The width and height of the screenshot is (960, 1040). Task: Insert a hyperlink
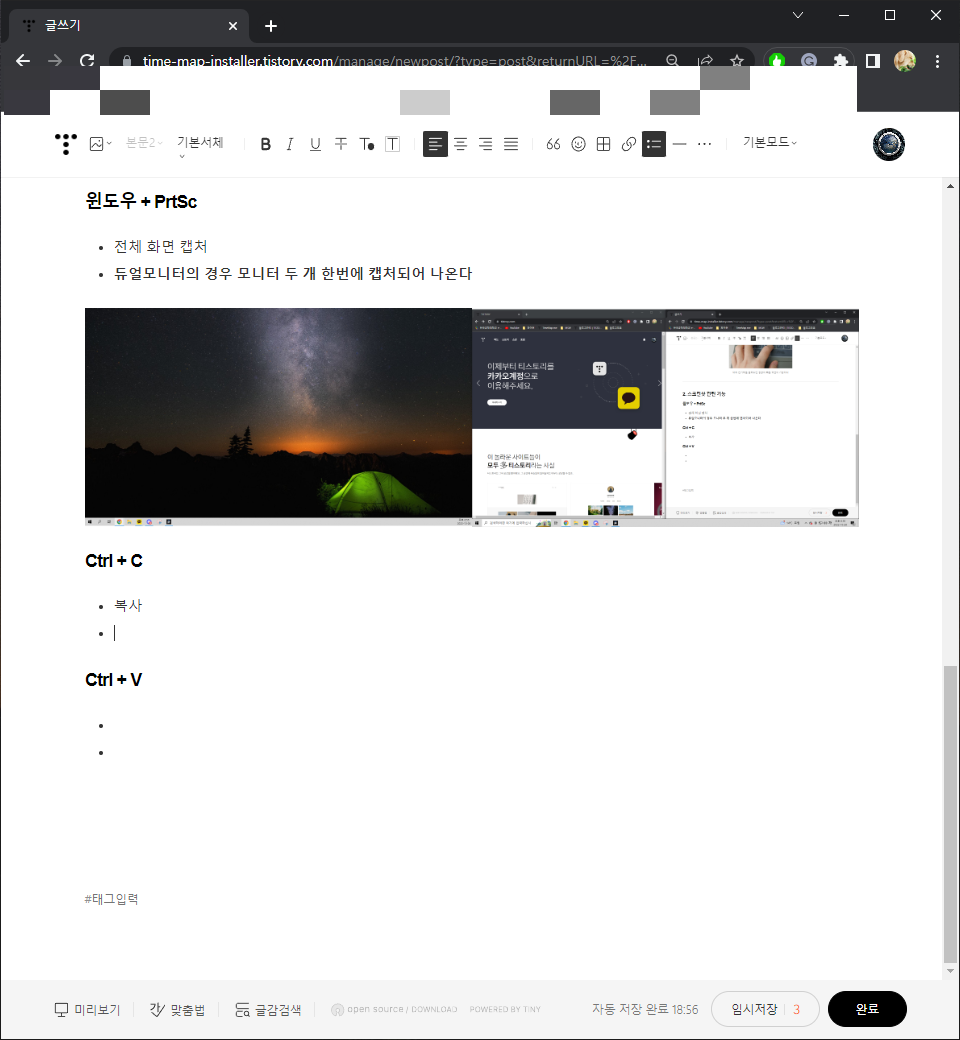[629, 144]
